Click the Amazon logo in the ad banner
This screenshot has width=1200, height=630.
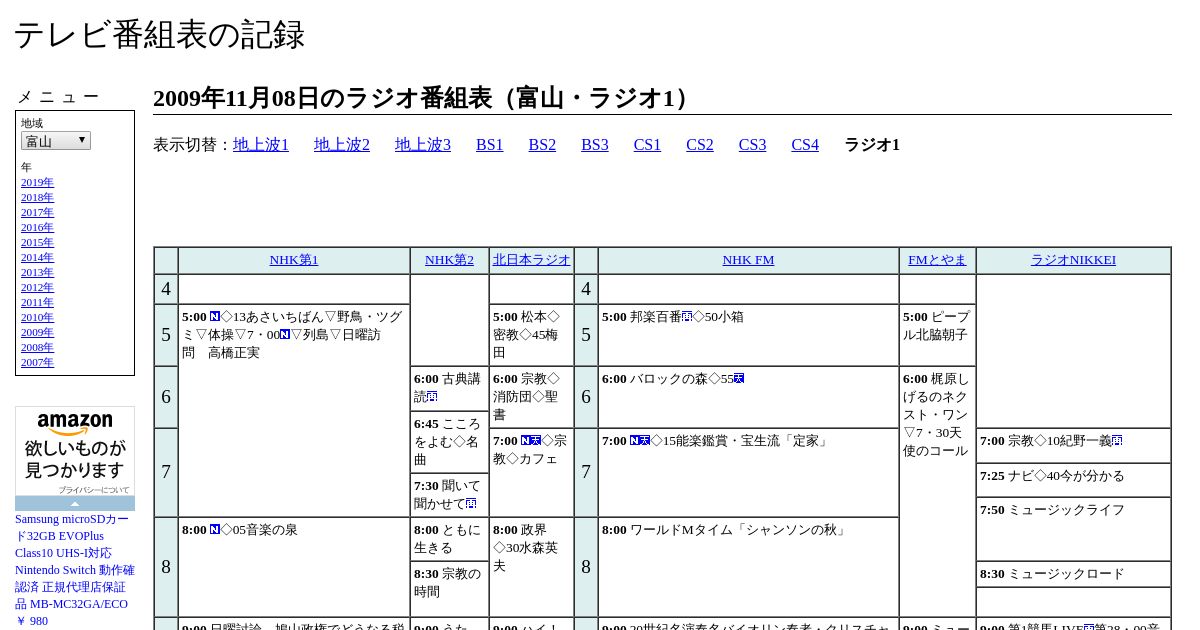pyautogui.click(x=75, y=424)
